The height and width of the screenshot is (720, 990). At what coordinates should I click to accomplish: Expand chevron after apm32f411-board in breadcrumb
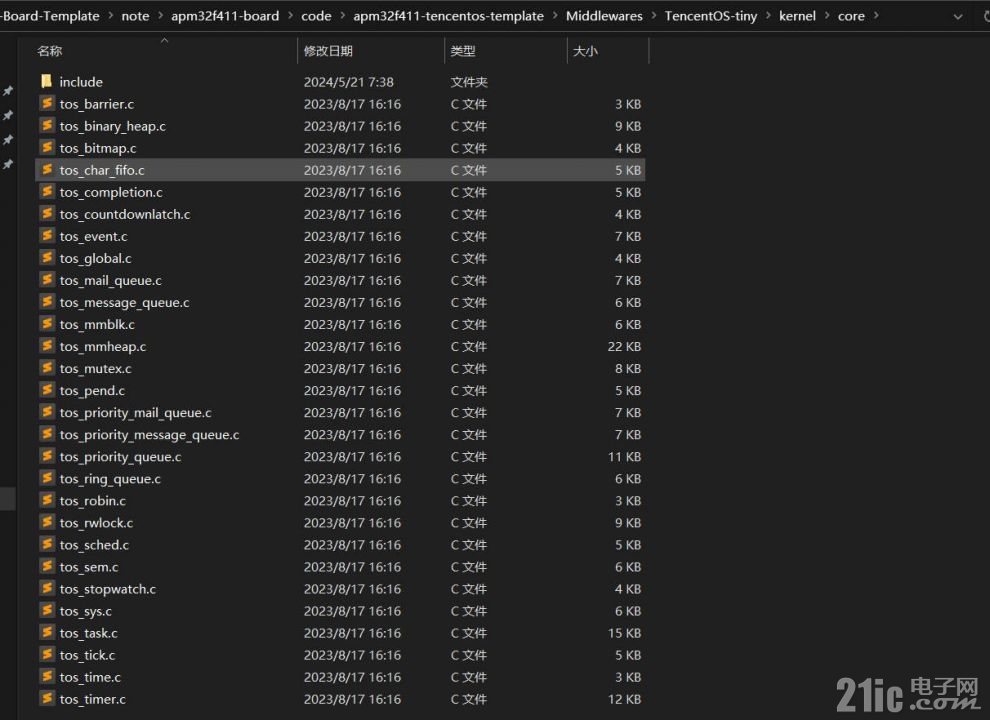pyautogui.click(x=290, y=16)
